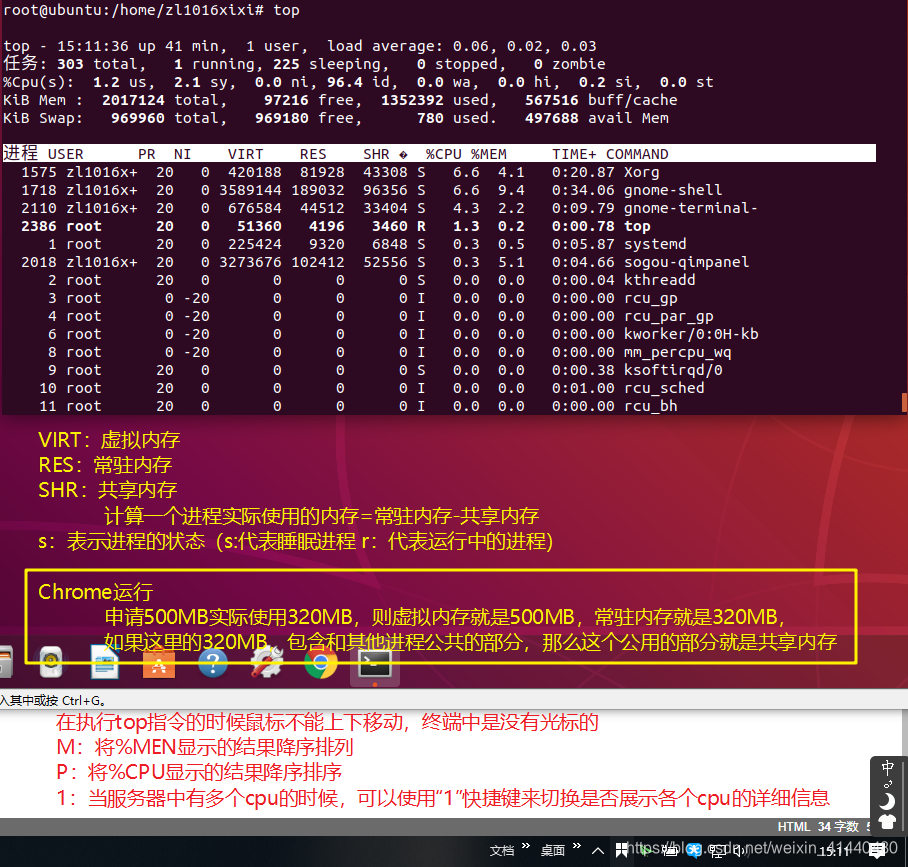Click the 'SHR: 共享内存' annotation text

click(x=107, y=490)
